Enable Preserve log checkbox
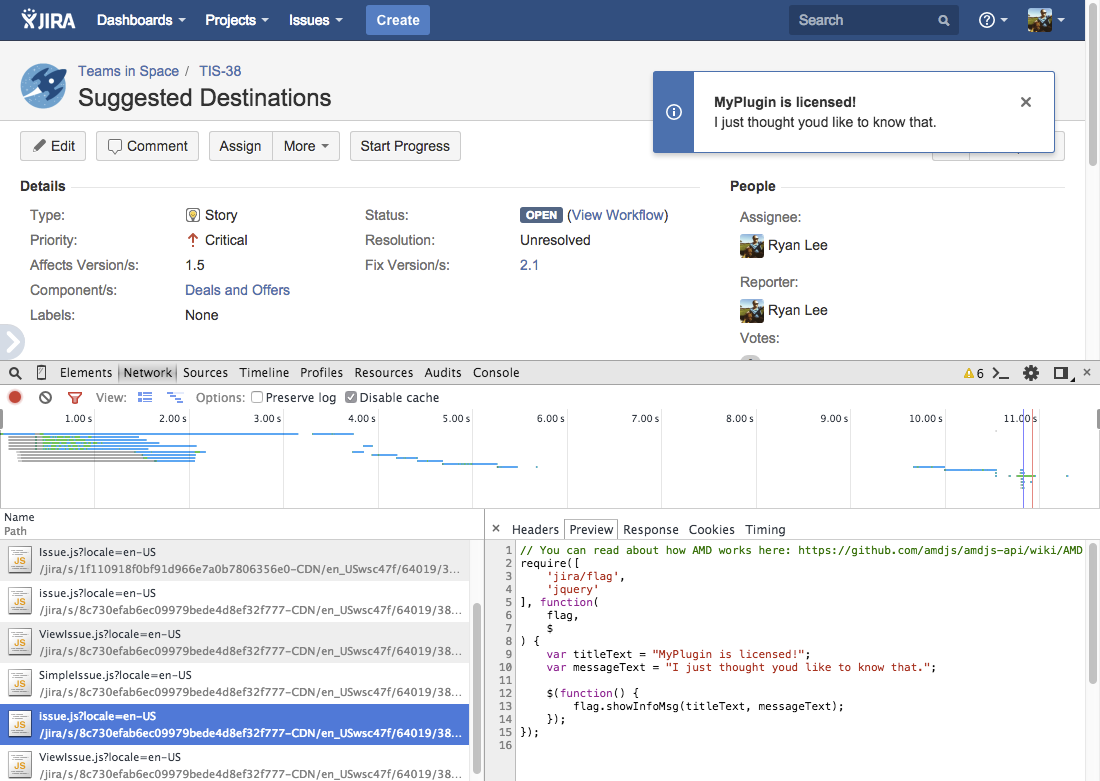Viewport: 1100px width, 781px height. click(257, 397)
